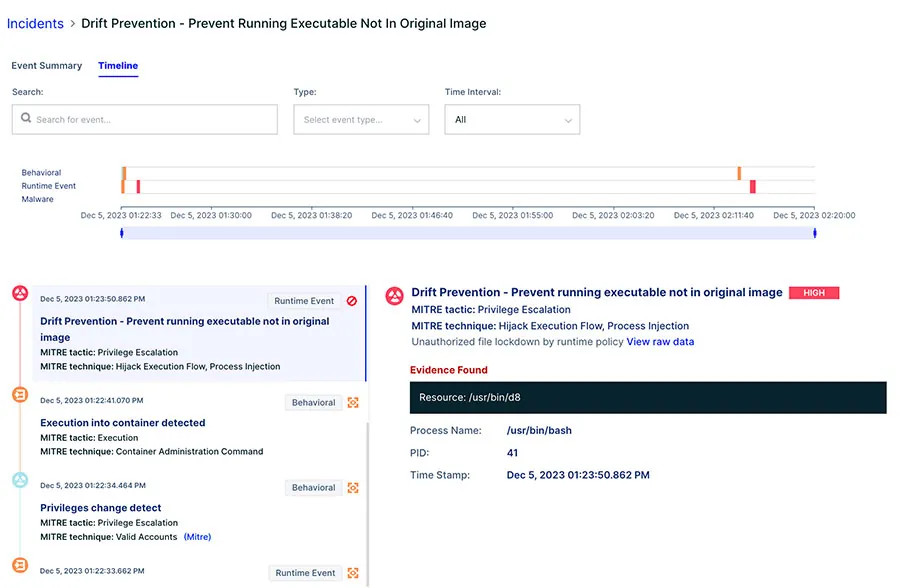Select the red Runtime Event marker near 01:22:33

tap(138, 187)
